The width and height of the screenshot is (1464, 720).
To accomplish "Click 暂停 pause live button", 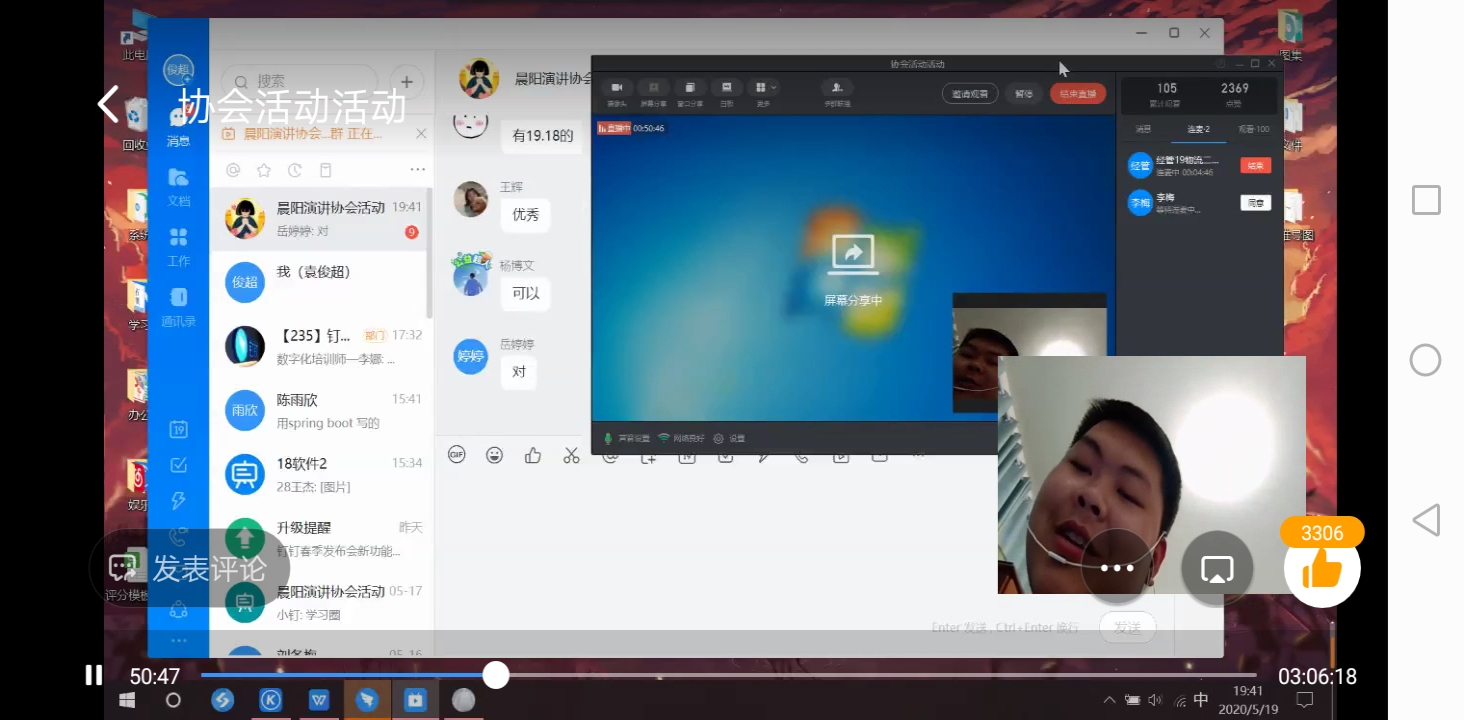I will 1024,94.
